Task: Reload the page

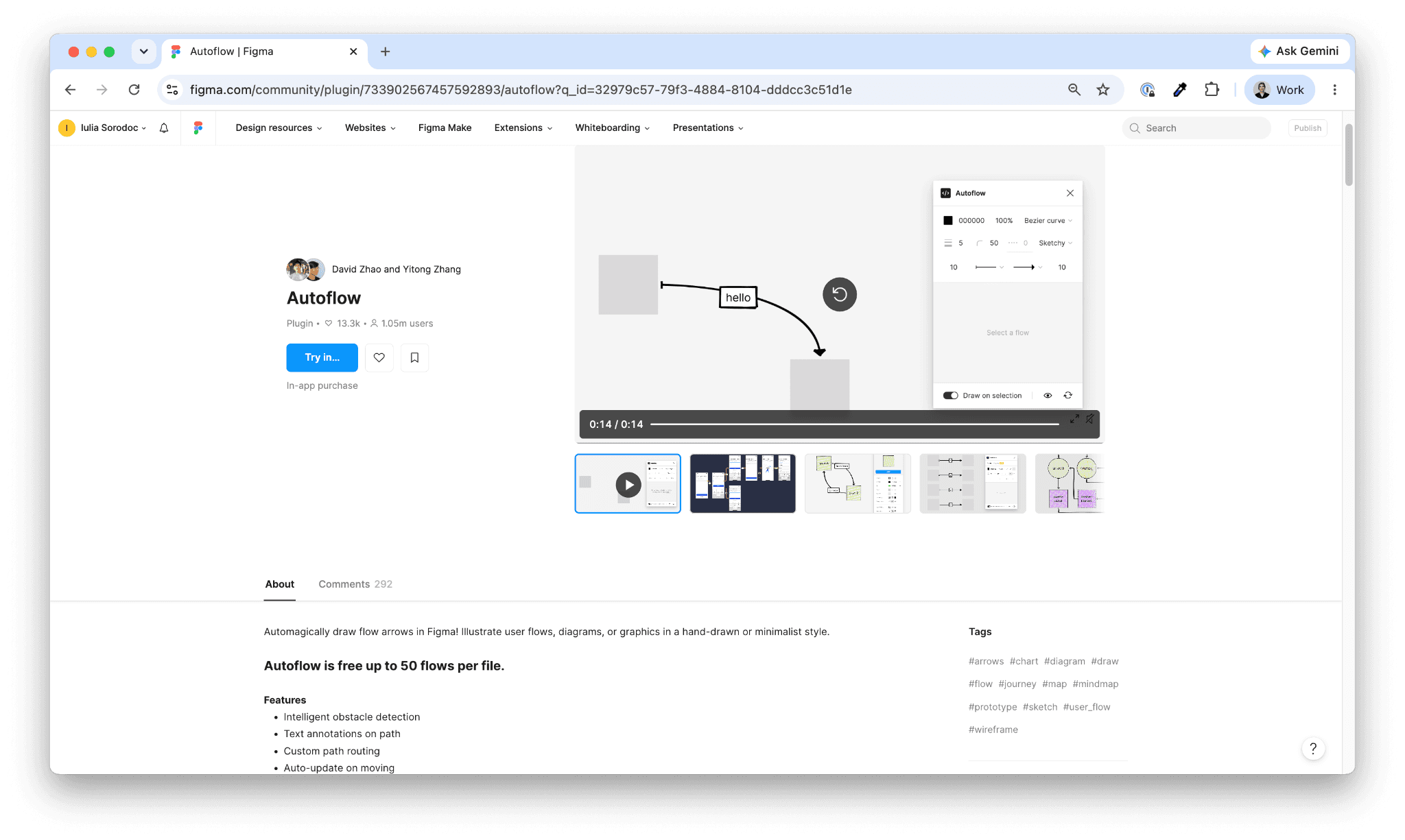Action: (x=134, y=90)
